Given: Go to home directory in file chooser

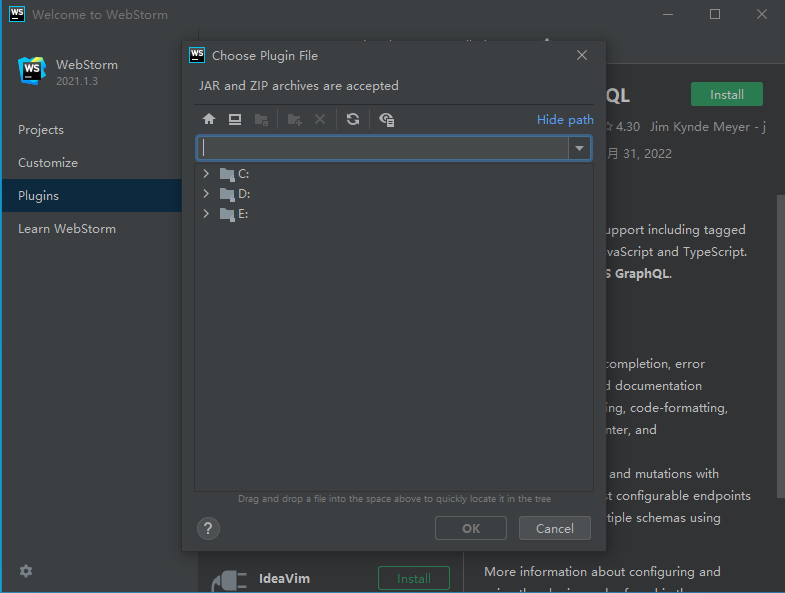Looking at the screenshot, I should [209, 119].
